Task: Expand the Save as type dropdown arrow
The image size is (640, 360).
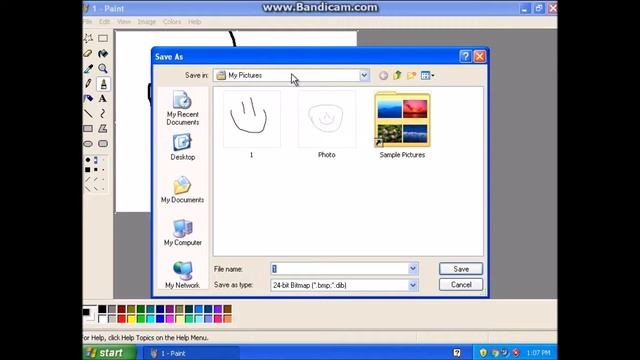Action: coord(413,285)
